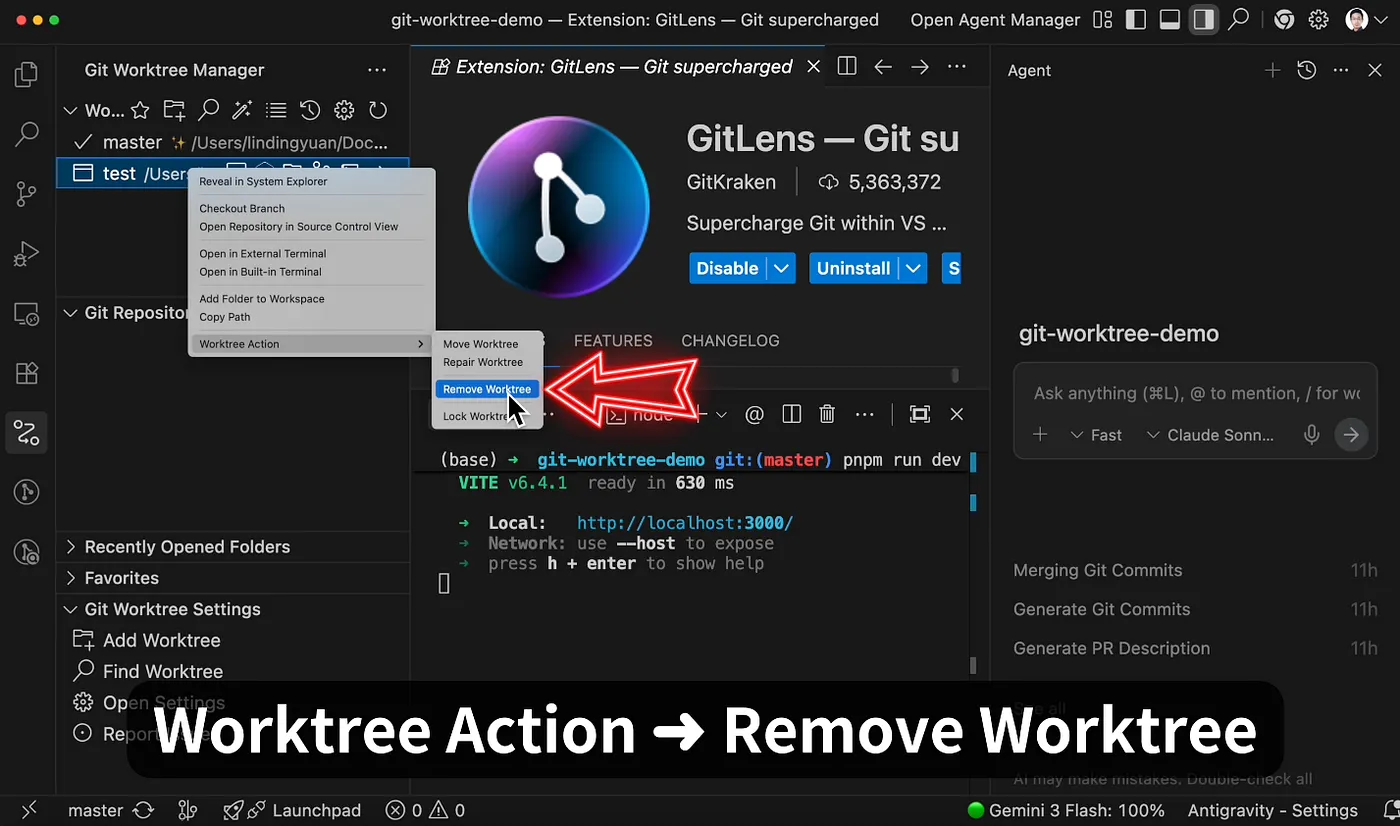Open the Uninstall button dropdown arrow
The height and width of the screenshot is (826, 1400).
point(913,268)
